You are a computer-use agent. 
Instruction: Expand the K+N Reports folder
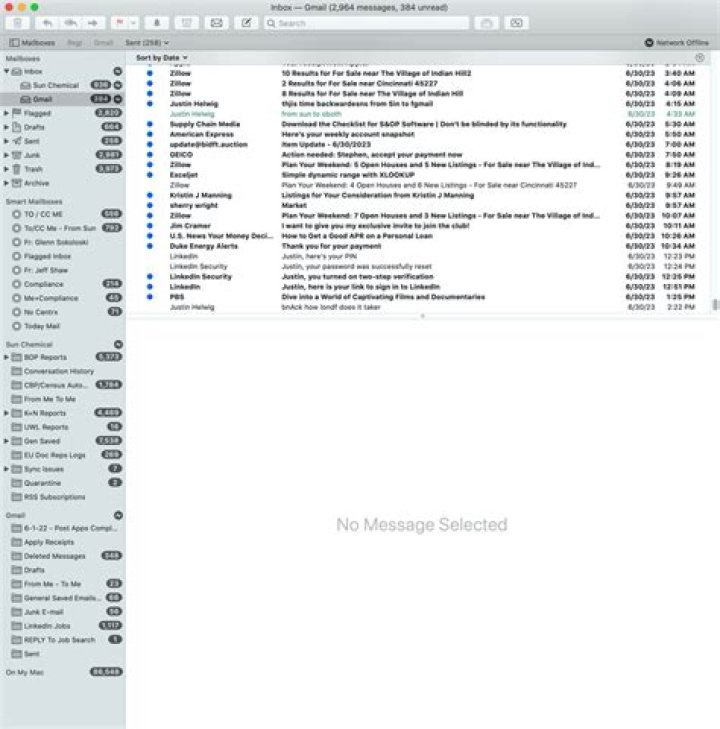point(7,413)
